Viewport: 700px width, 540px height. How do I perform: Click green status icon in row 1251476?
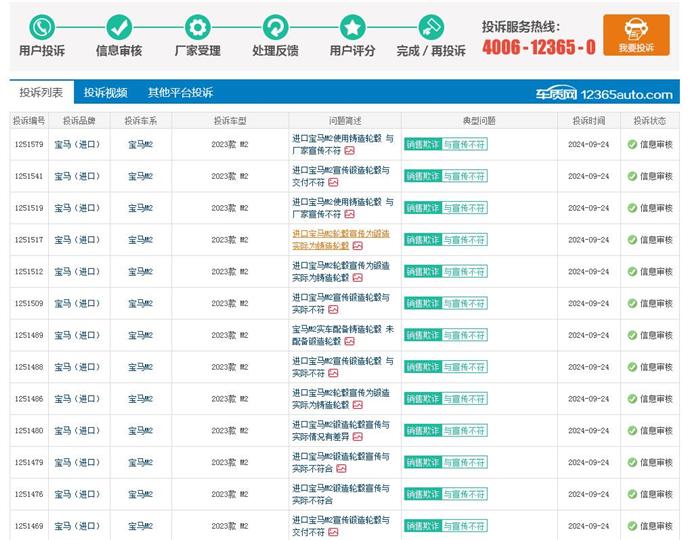[x=632, y=494]
